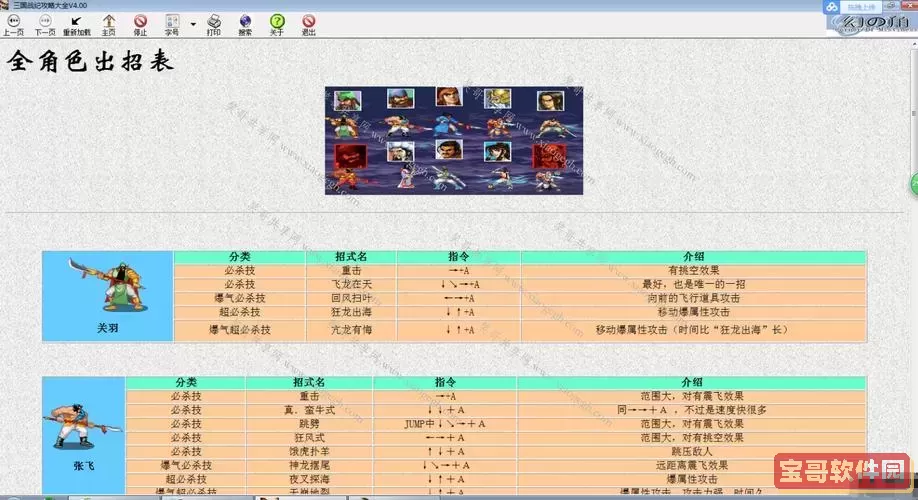Stop loading with the 停止 icon
918x500 pixels.
coord(140,25)
